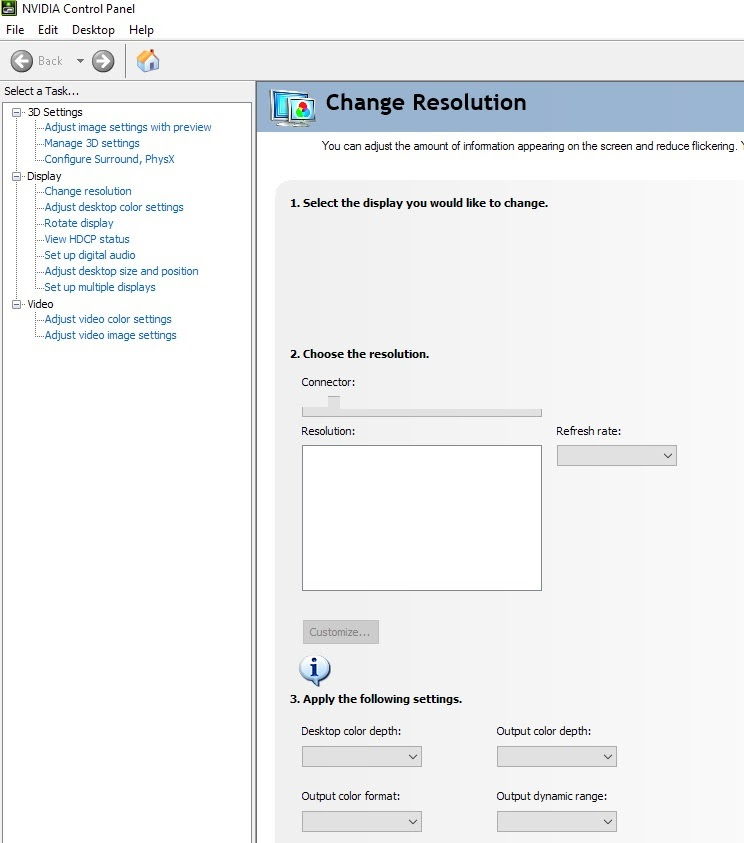Open the Help menu
The image size is (744, 843).
pos(141,30)
